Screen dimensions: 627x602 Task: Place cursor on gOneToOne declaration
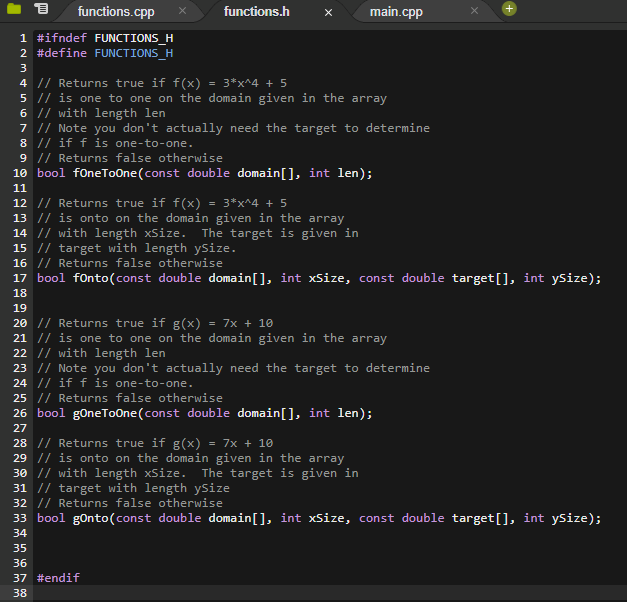pos(204,413)
